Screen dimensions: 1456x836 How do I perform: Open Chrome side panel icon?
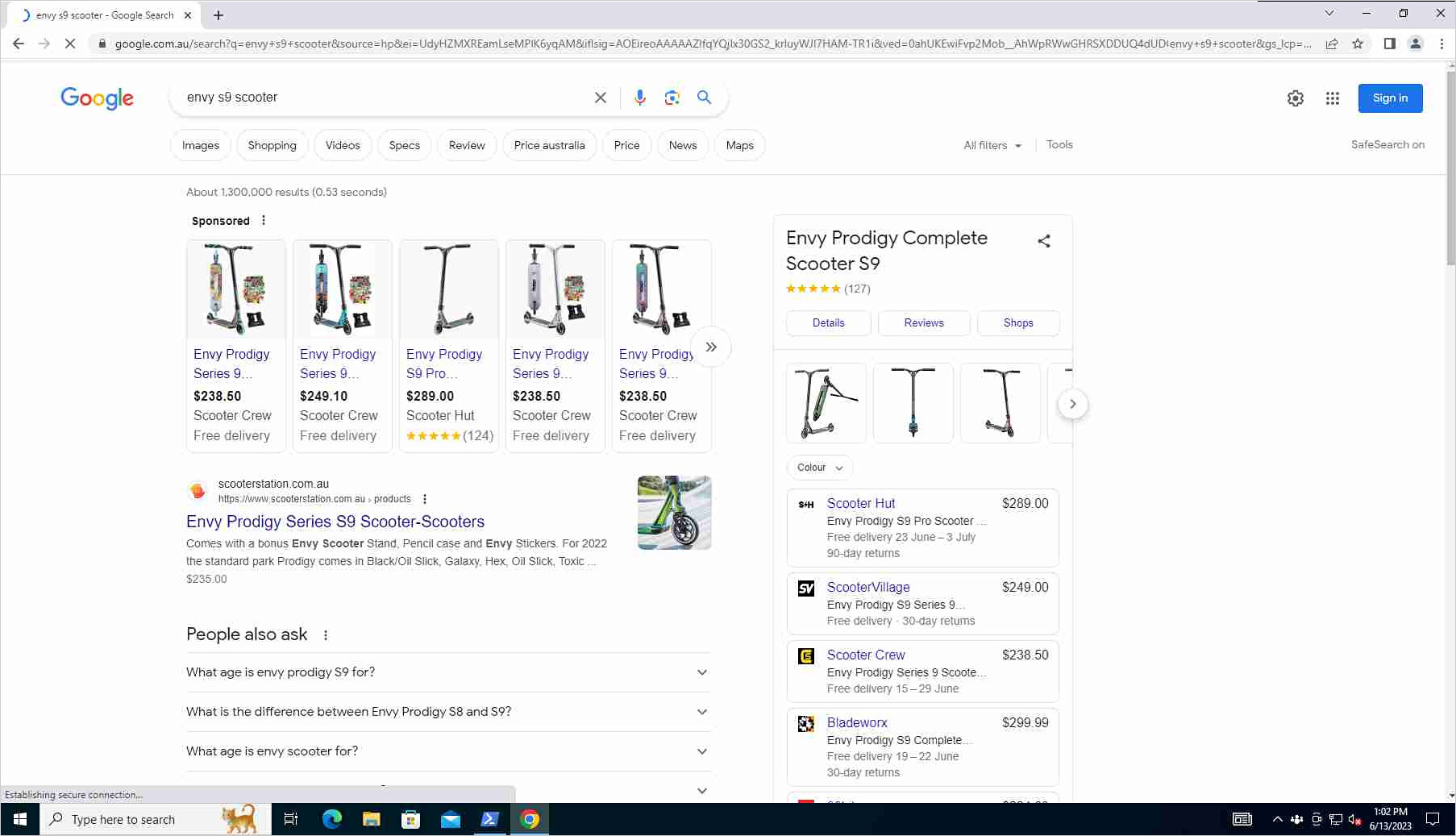click(1389, 44)
